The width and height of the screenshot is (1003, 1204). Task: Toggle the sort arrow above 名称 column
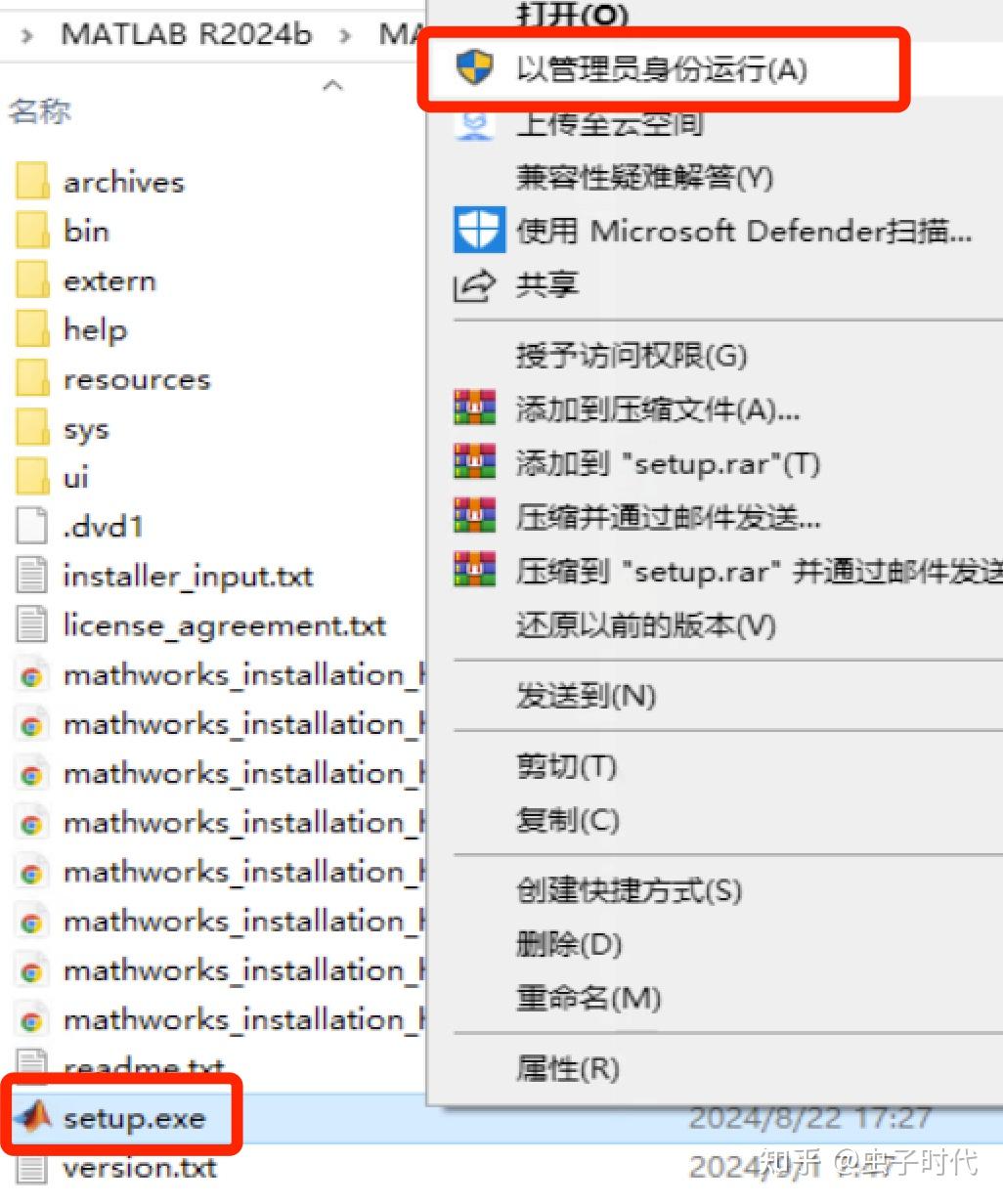pyautogui.click(x=332, y=86)
